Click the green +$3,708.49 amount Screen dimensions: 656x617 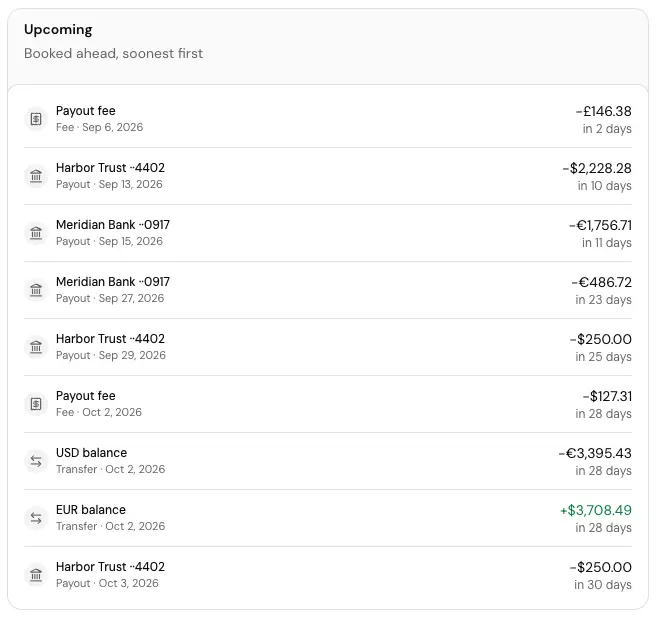click(596, 510)
